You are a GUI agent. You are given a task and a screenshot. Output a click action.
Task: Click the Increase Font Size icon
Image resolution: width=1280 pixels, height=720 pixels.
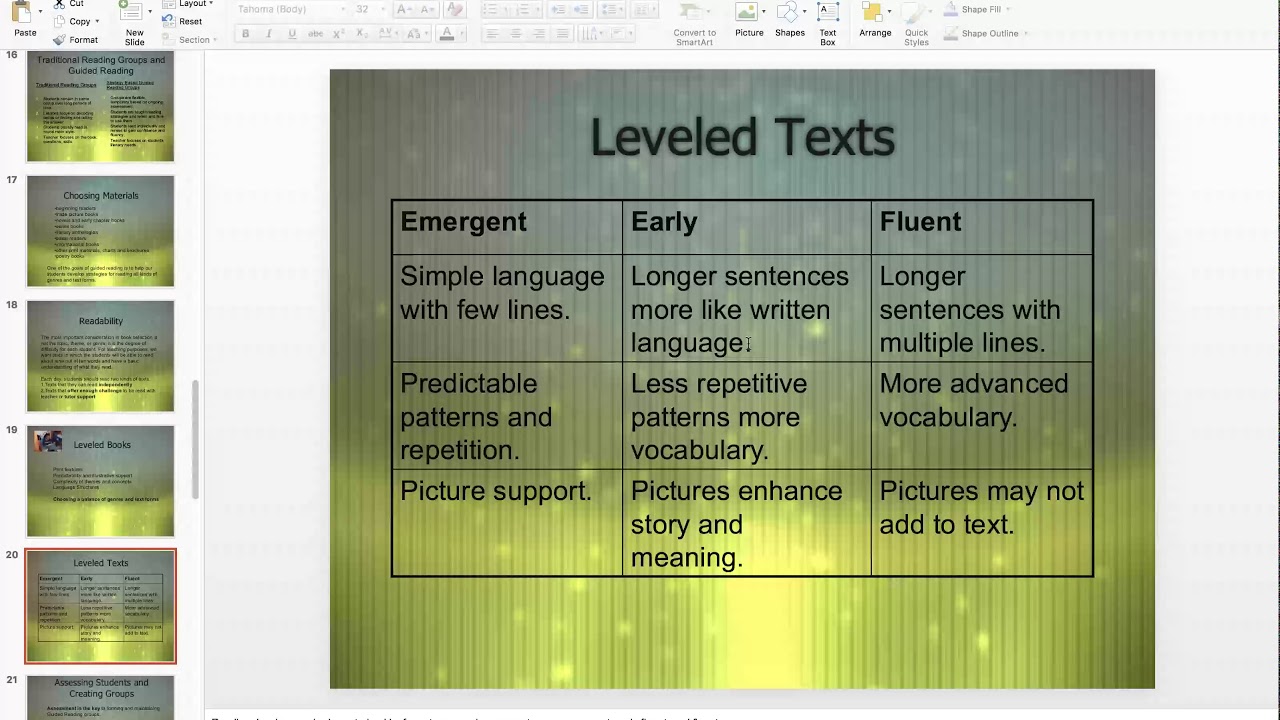tap(403, 9)
